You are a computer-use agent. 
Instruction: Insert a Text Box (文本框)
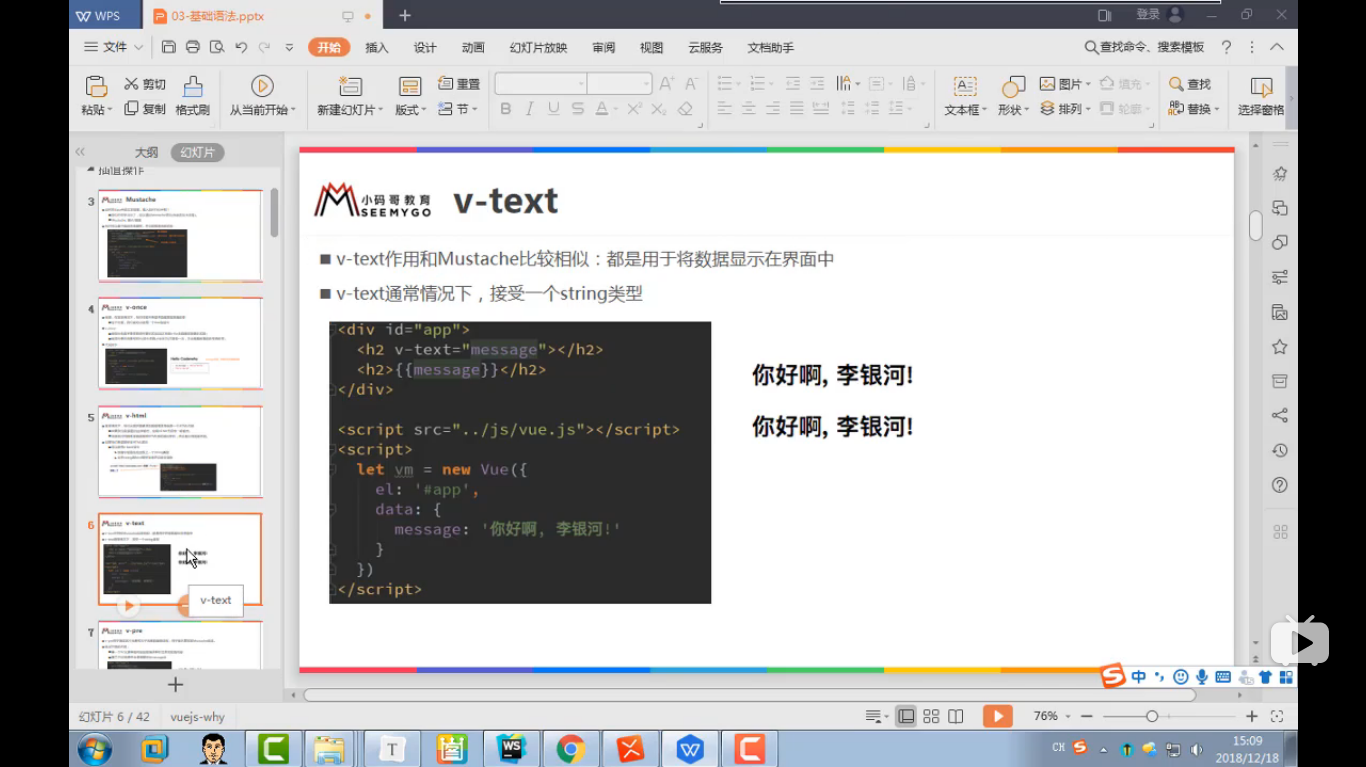(965, 96)
